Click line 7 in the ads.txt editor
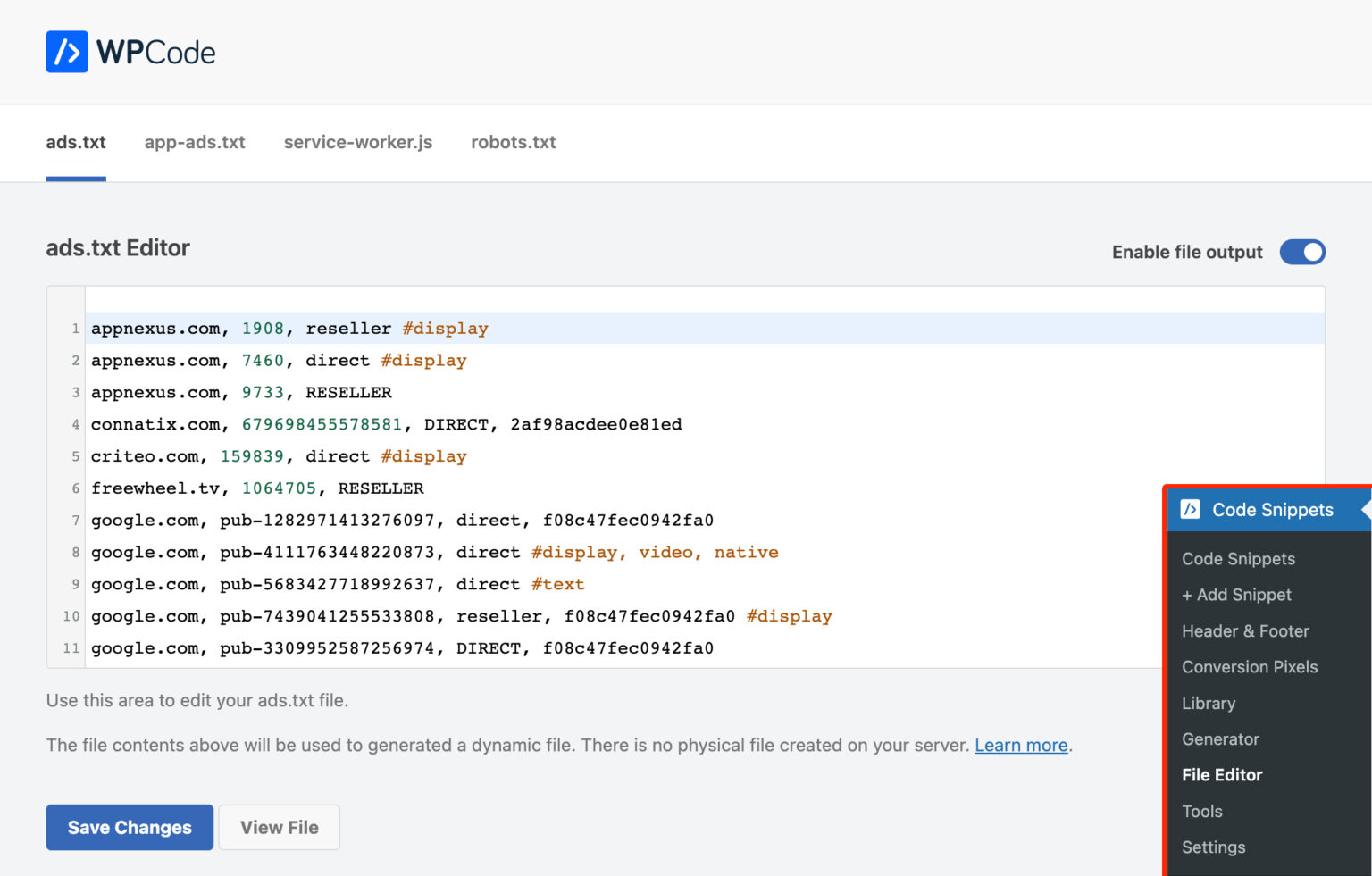The width and height of the screenshot is (1372, 876). coord(402,520)
